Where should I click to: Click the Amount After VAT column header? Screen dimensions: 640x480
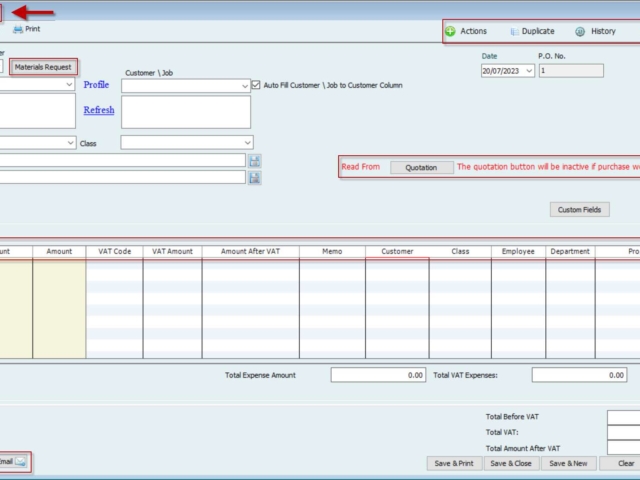pos(250,251)
